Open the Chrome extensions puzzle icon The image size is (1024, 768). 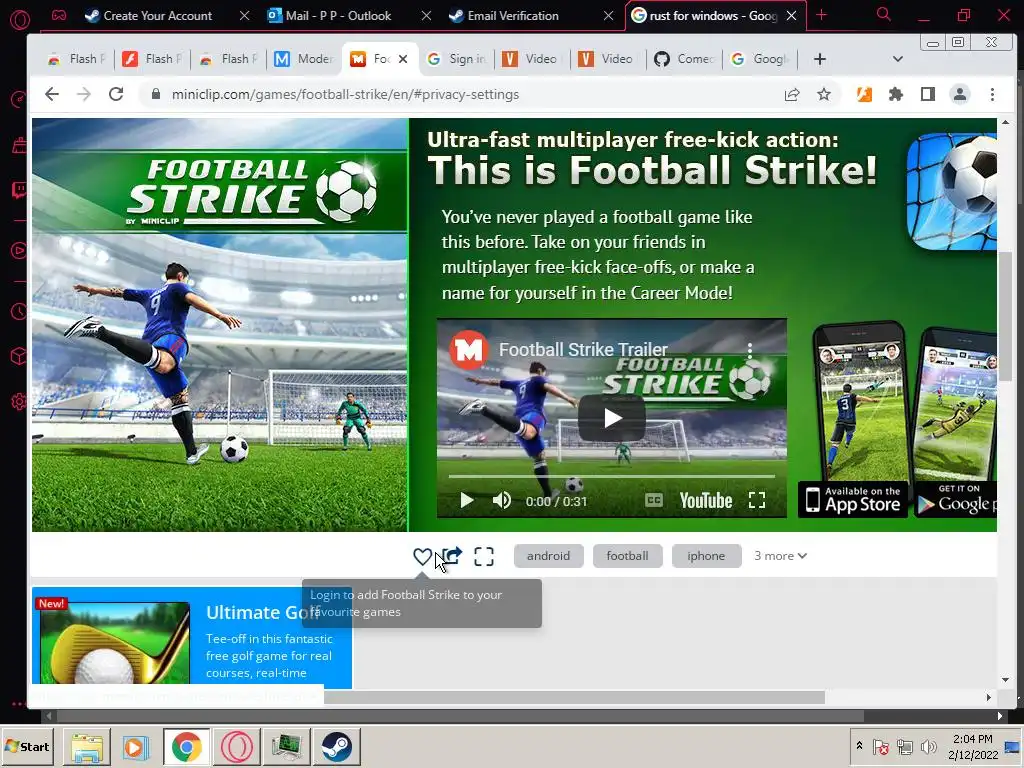click(x=896, y=95)
